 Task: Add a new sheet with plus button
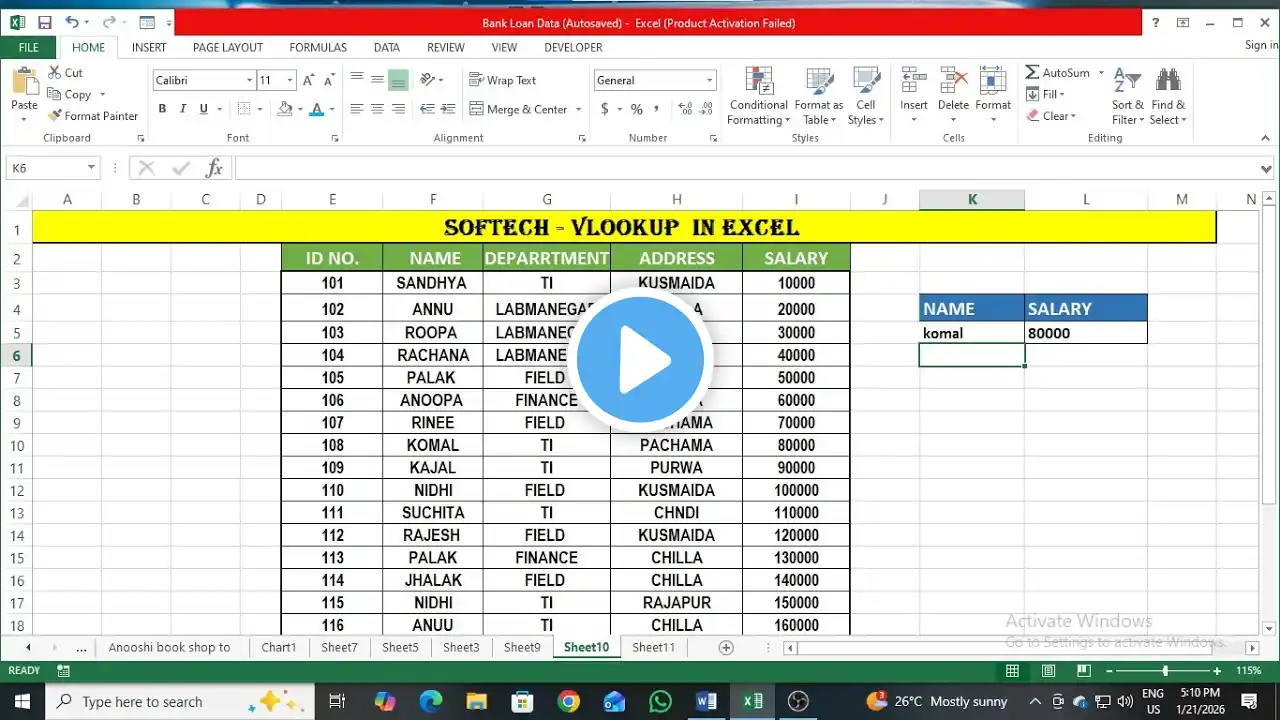[x=726, y=648]
